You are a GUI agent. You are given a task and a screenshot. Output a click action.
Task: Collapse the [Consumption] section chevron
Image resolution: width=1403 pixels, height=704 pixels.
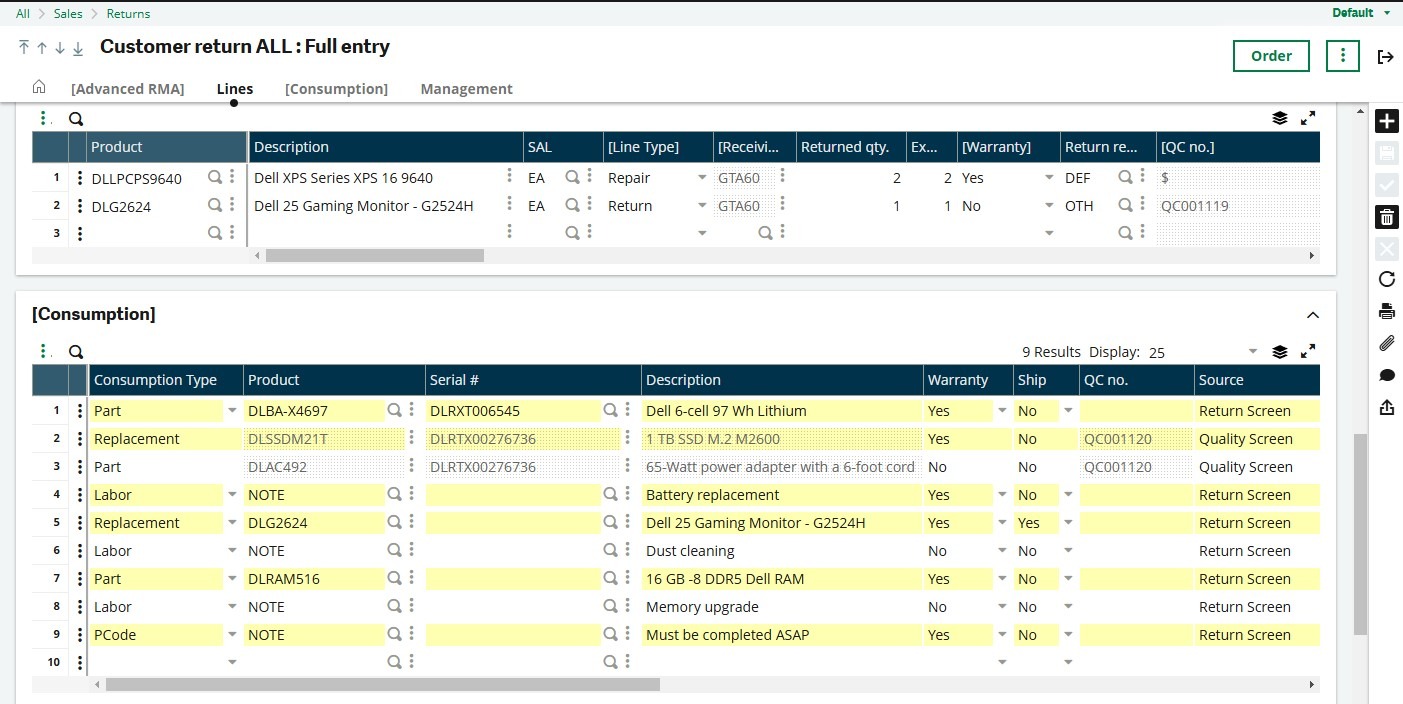tap(1313, 315)
